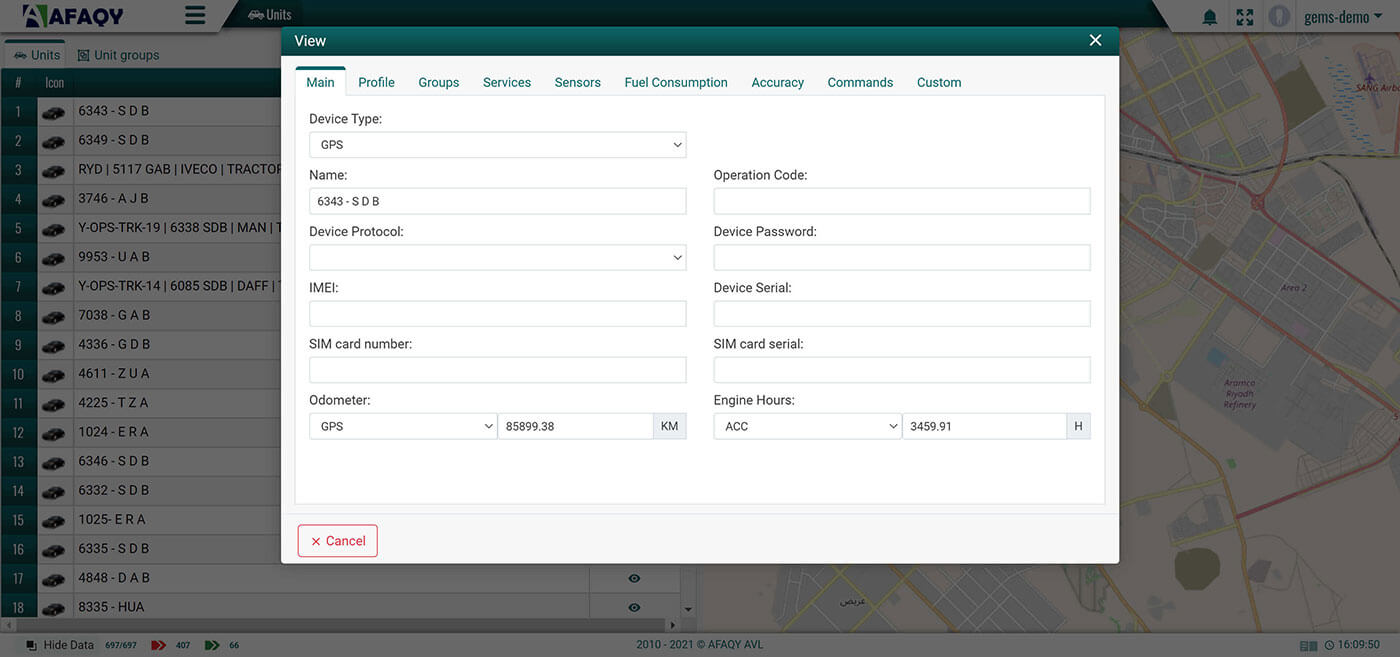Click the green arrow status icon
The width and height of the screenshot is (1400, 657).
[x=212, y=645]
